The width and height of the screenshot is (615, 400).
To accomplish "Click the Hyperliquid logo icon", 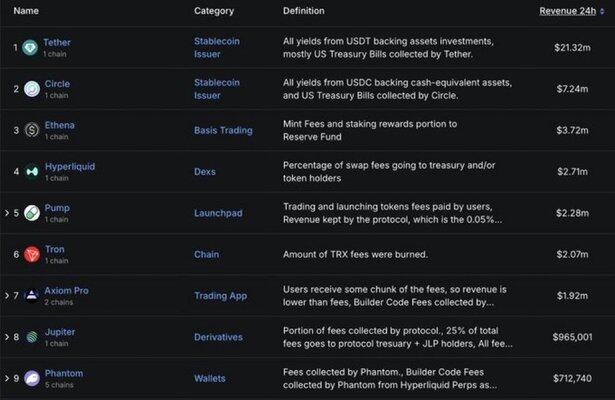I will pyautogui.click(x=32, y=172).
